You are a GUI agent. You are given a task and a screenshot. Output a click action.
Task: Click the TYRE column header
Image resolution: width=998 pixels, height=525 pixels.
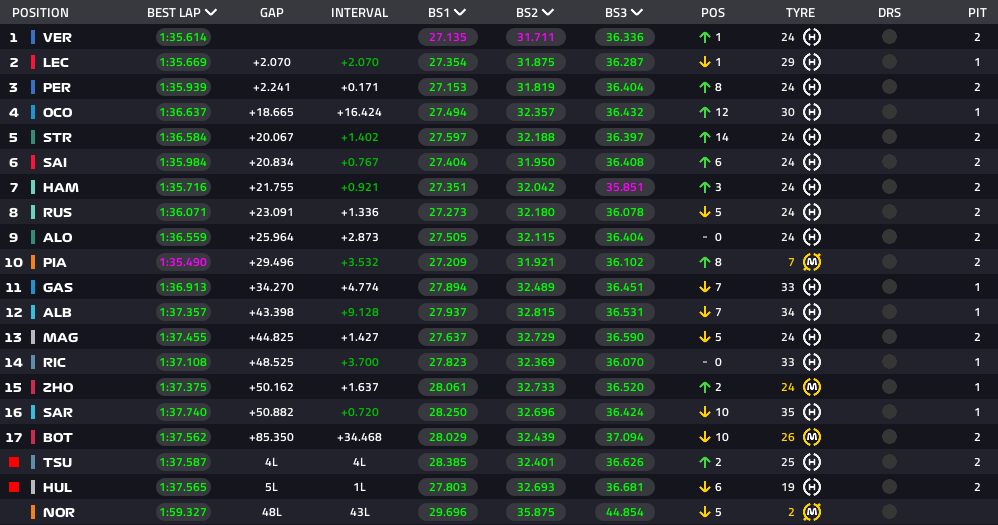pyautogui.click(x=800, y=13)
